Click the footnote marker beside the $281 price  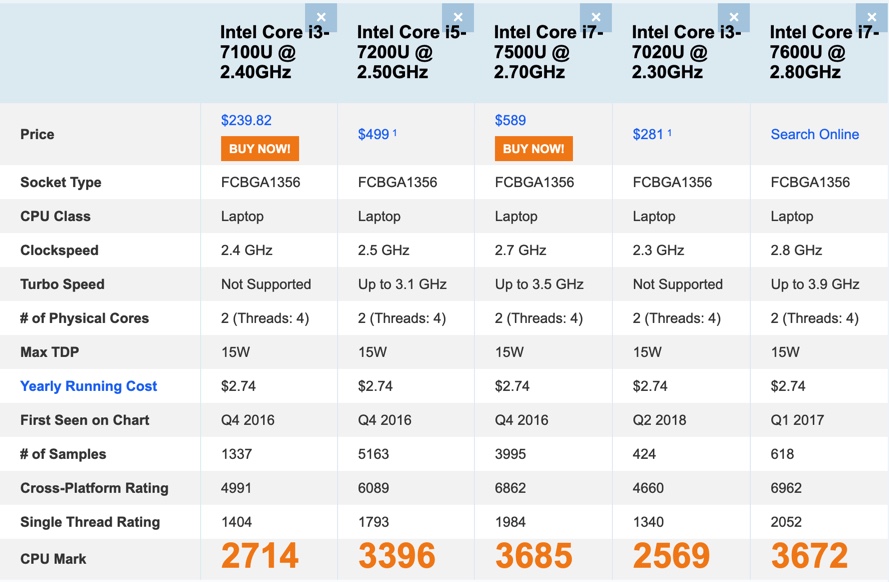tap(670, 131)
